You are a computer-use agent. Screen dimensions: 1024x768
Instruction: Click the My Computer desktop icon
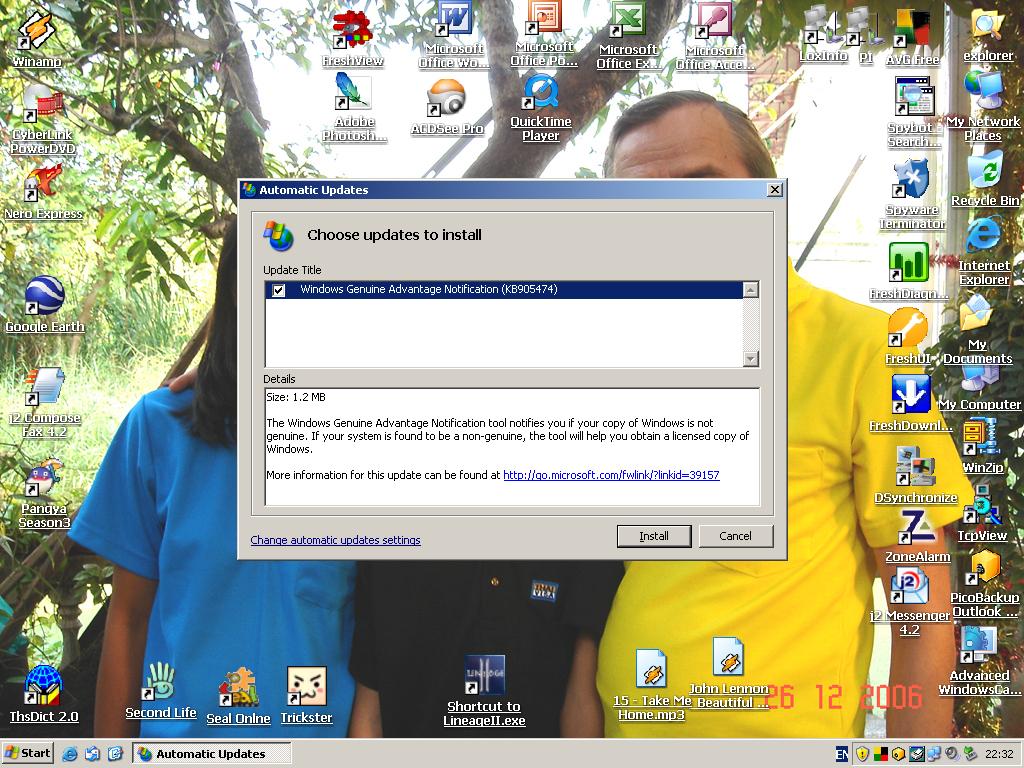point(980,389)
